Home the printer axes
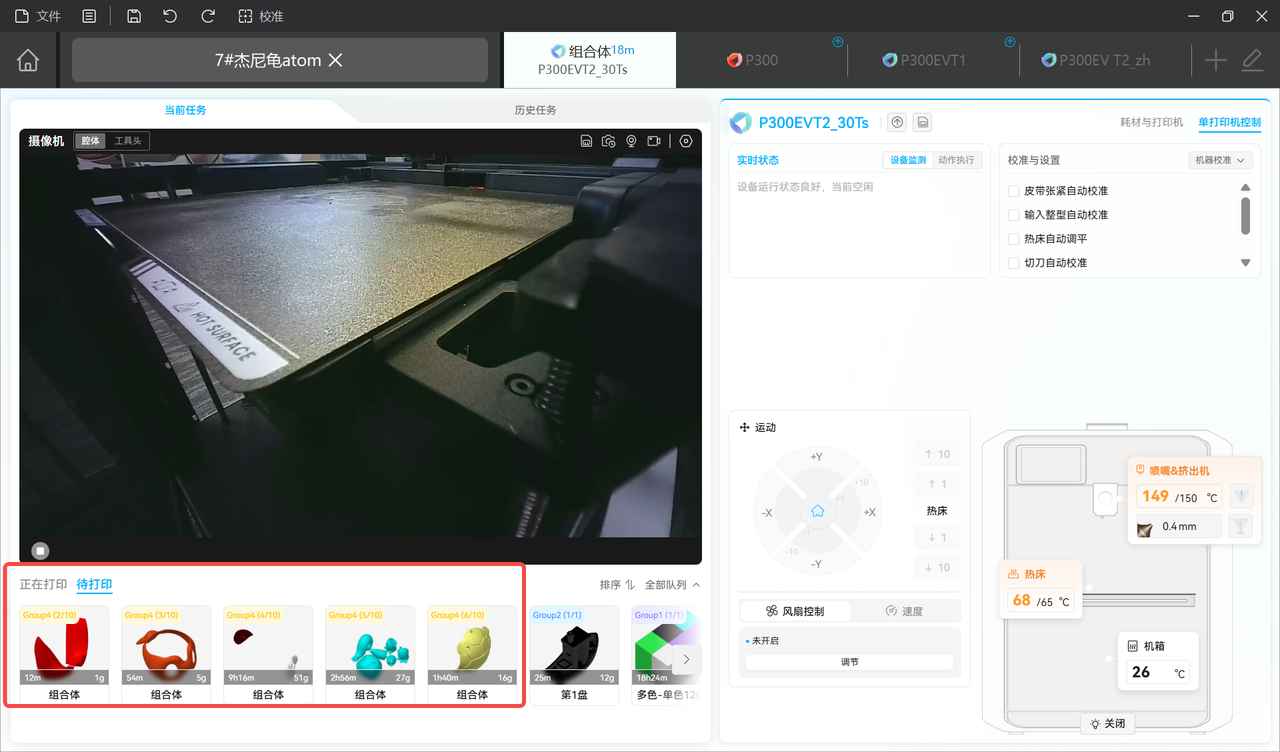Viewport: 1280px width, 752px height. 817,511
